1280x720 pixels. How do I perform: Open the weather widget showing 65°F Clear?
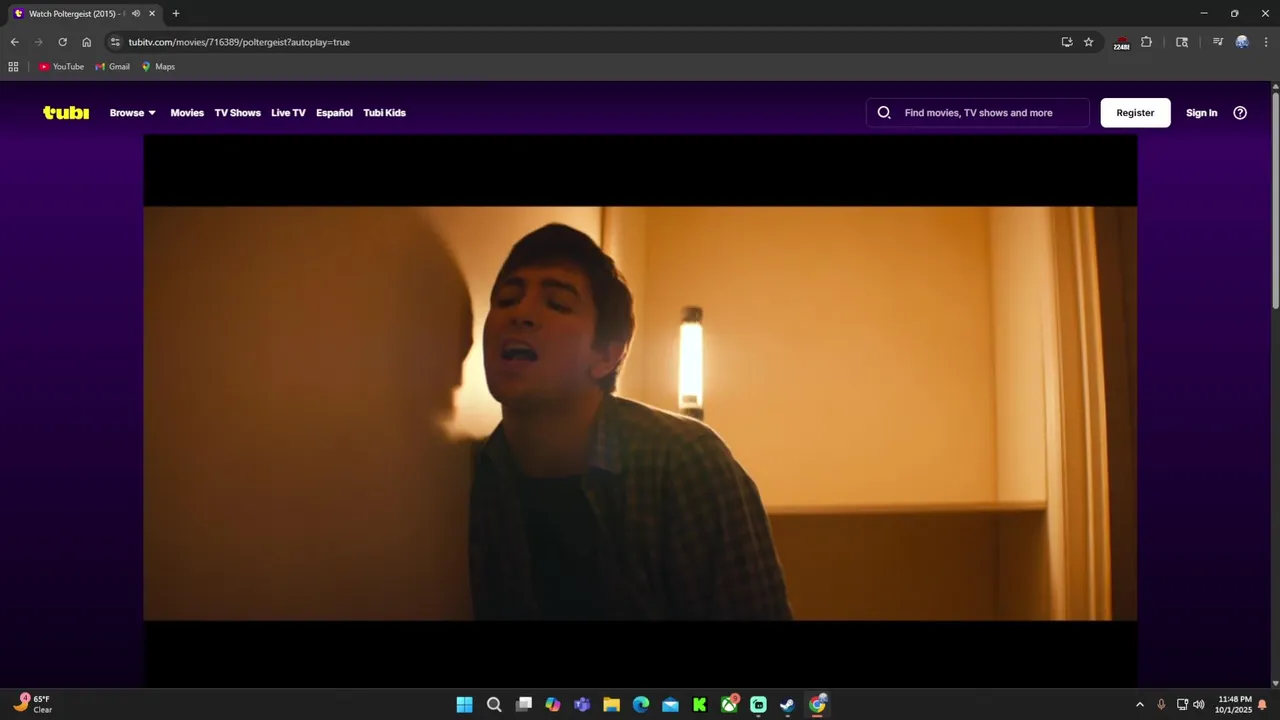34,705
